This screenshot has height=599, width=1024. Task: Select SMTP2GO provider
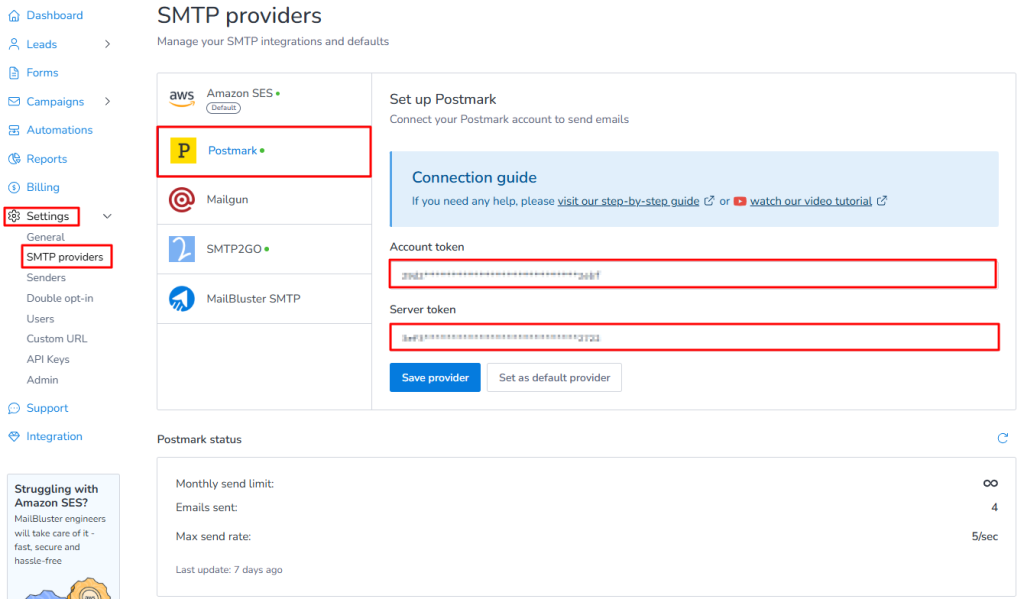click(264, 249)
